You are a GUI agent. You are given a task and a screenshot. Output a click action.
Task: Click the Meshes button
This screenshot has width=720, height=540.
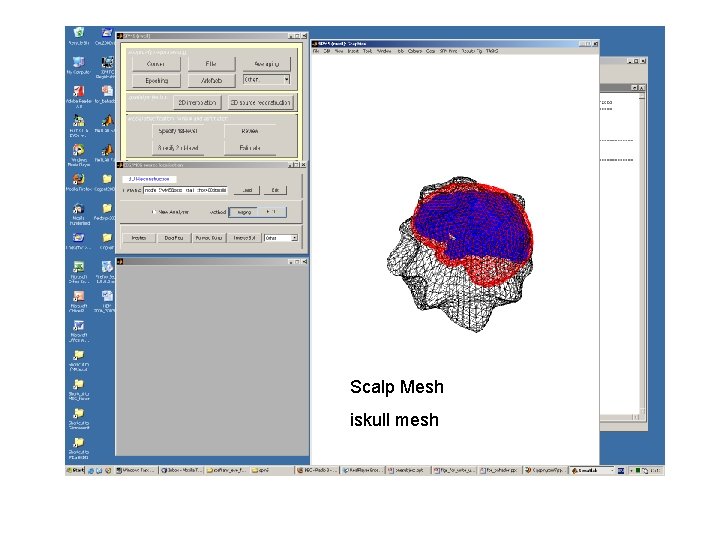[139, 238]
